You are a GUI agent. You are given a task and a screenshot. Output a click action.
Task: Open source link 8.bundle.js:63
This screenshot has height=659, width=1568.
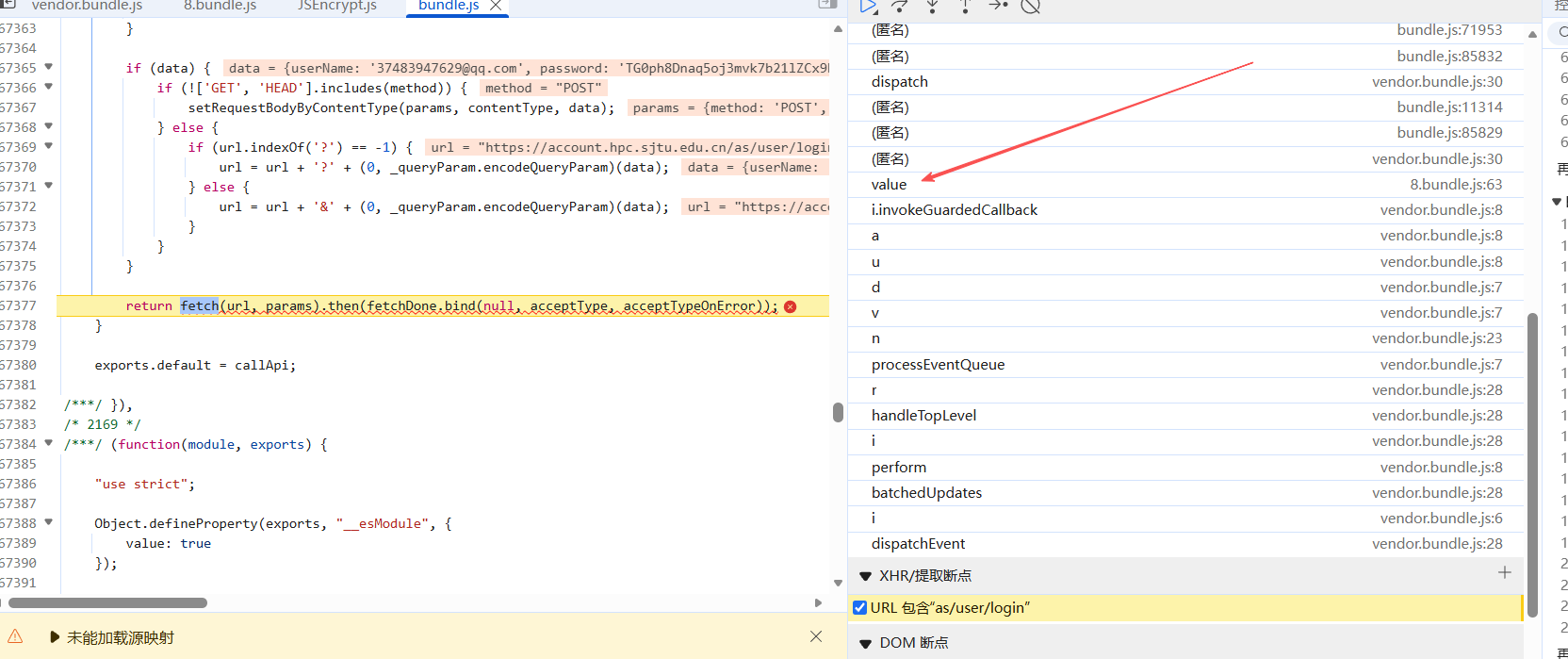[1456, 185]
